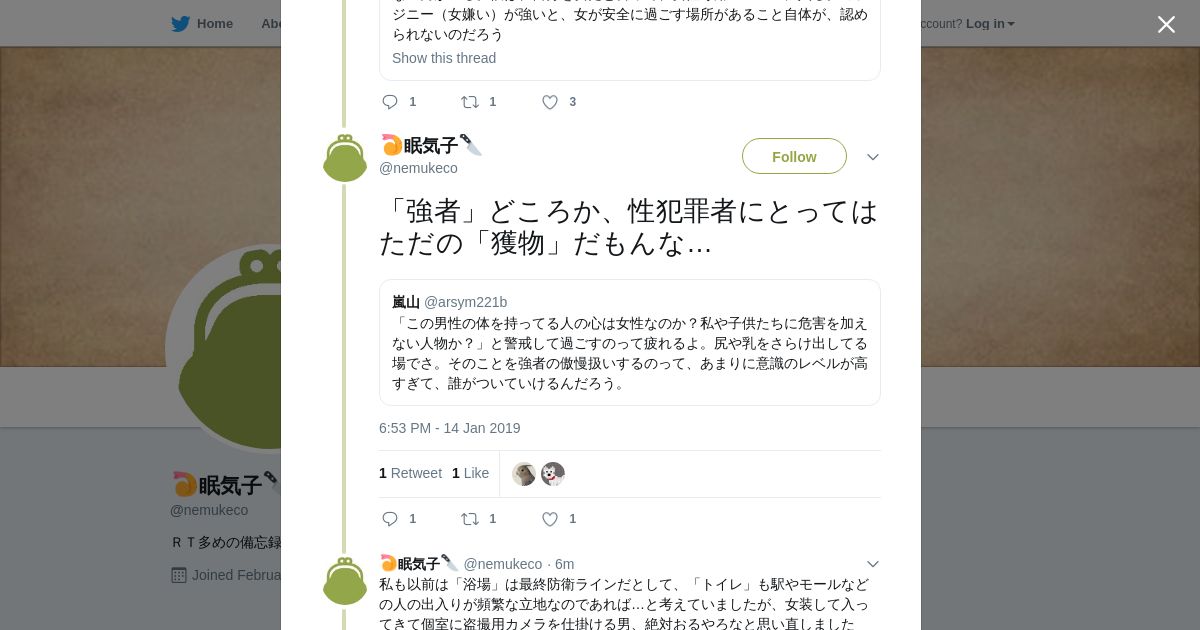Expand main tweet options chevron
The width and height of the screenshot is (1200, 630).
tap(872, 157)
